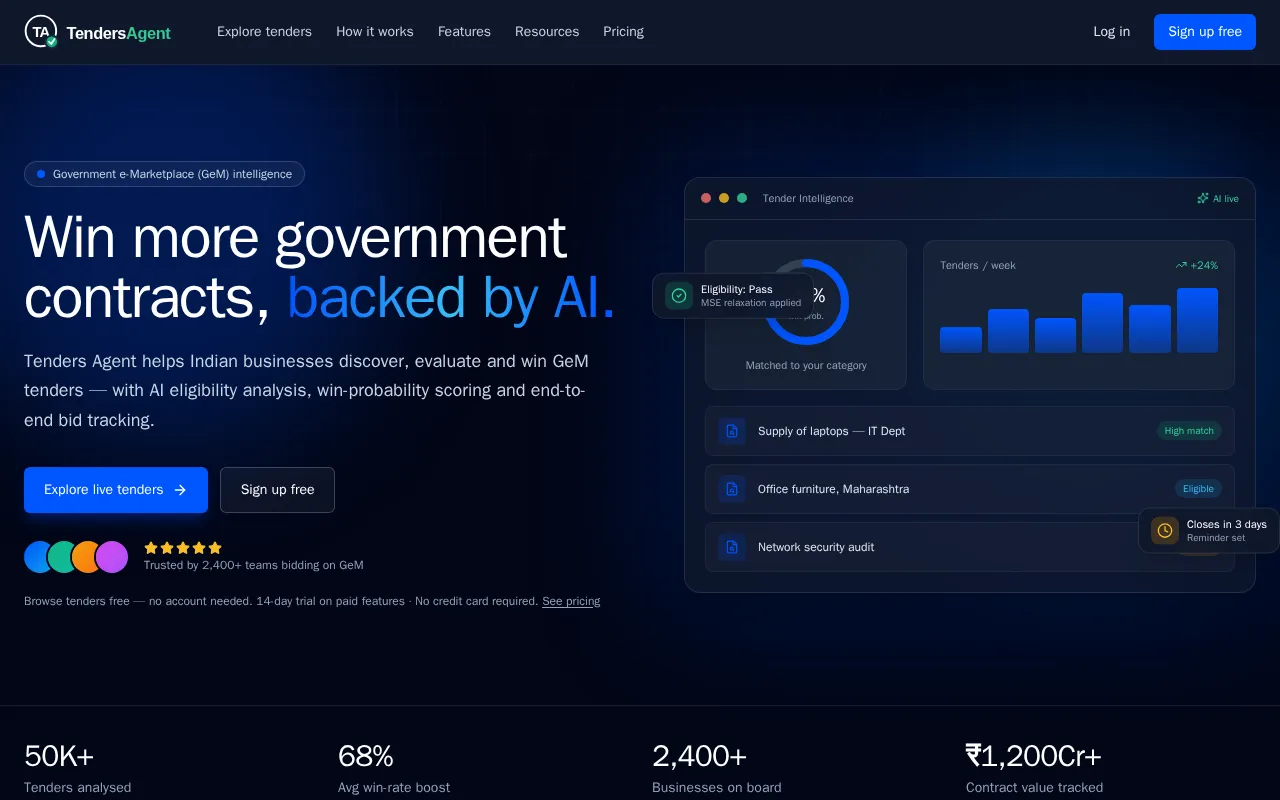Click the ₹1,200Cr+ Contract value tracked stat
This screenshot has height=800, width=1280.
pyautogui.click(x=1034, y=768)
